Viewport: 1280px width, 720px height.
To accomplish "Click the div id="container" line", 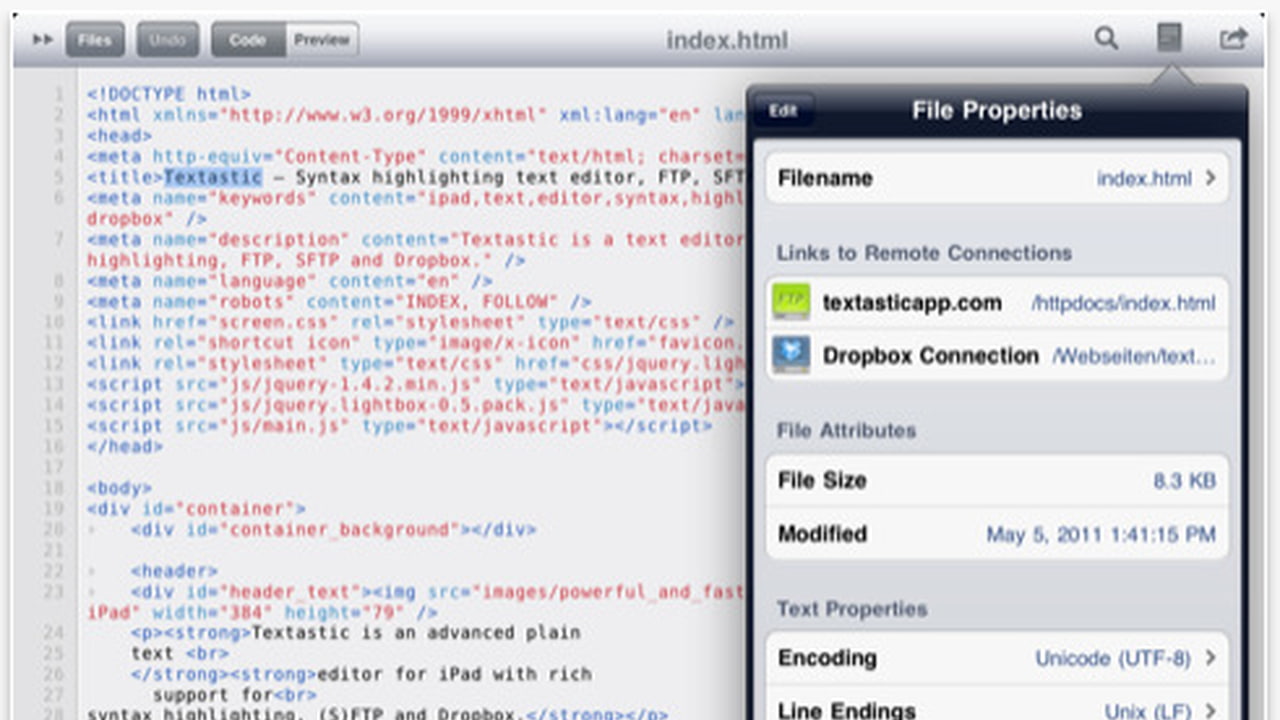I will (x=197, y=509).
